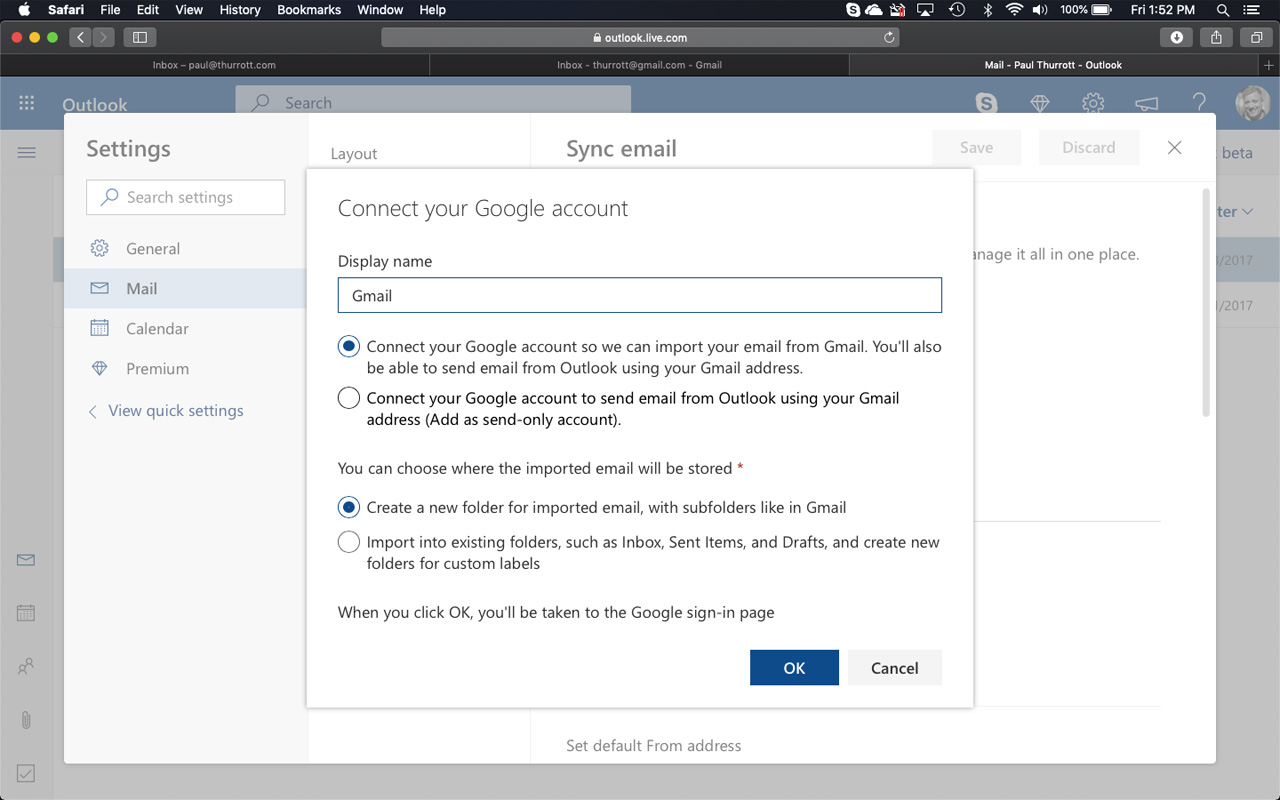The height and width of the screenshot is (800, 1280).
Task: Open the Outlook app launcher grid
Action: [27, 103]
